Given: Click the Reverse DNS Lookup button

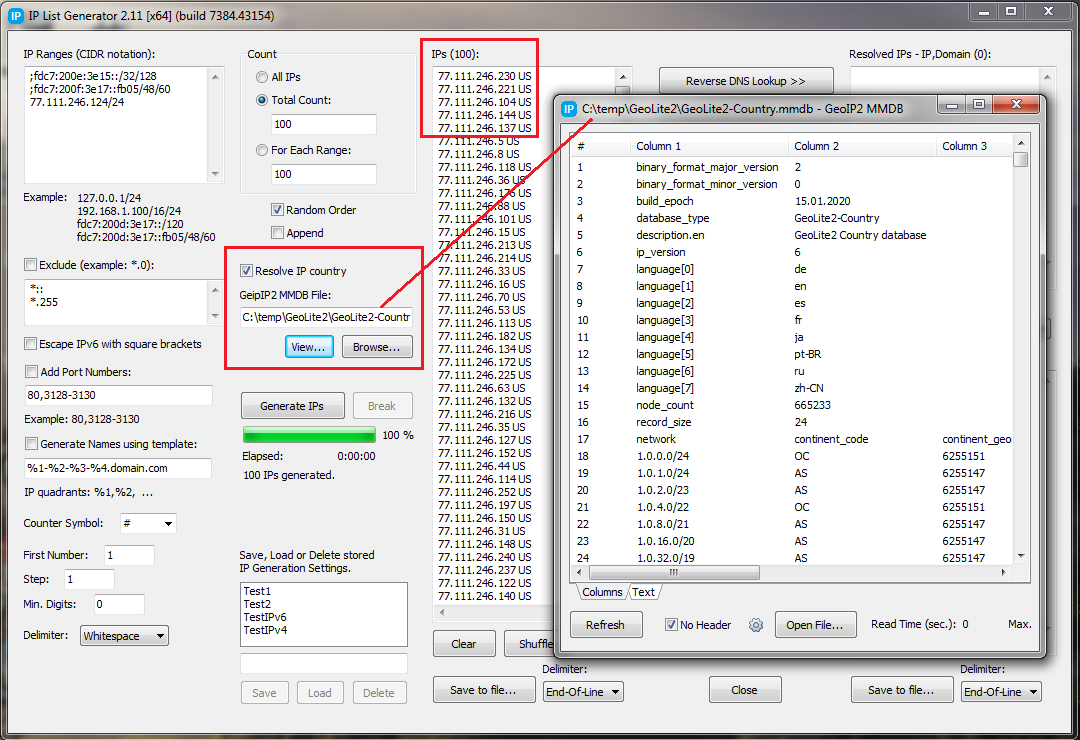Looking at the screenshot, I should coord(745,81).
